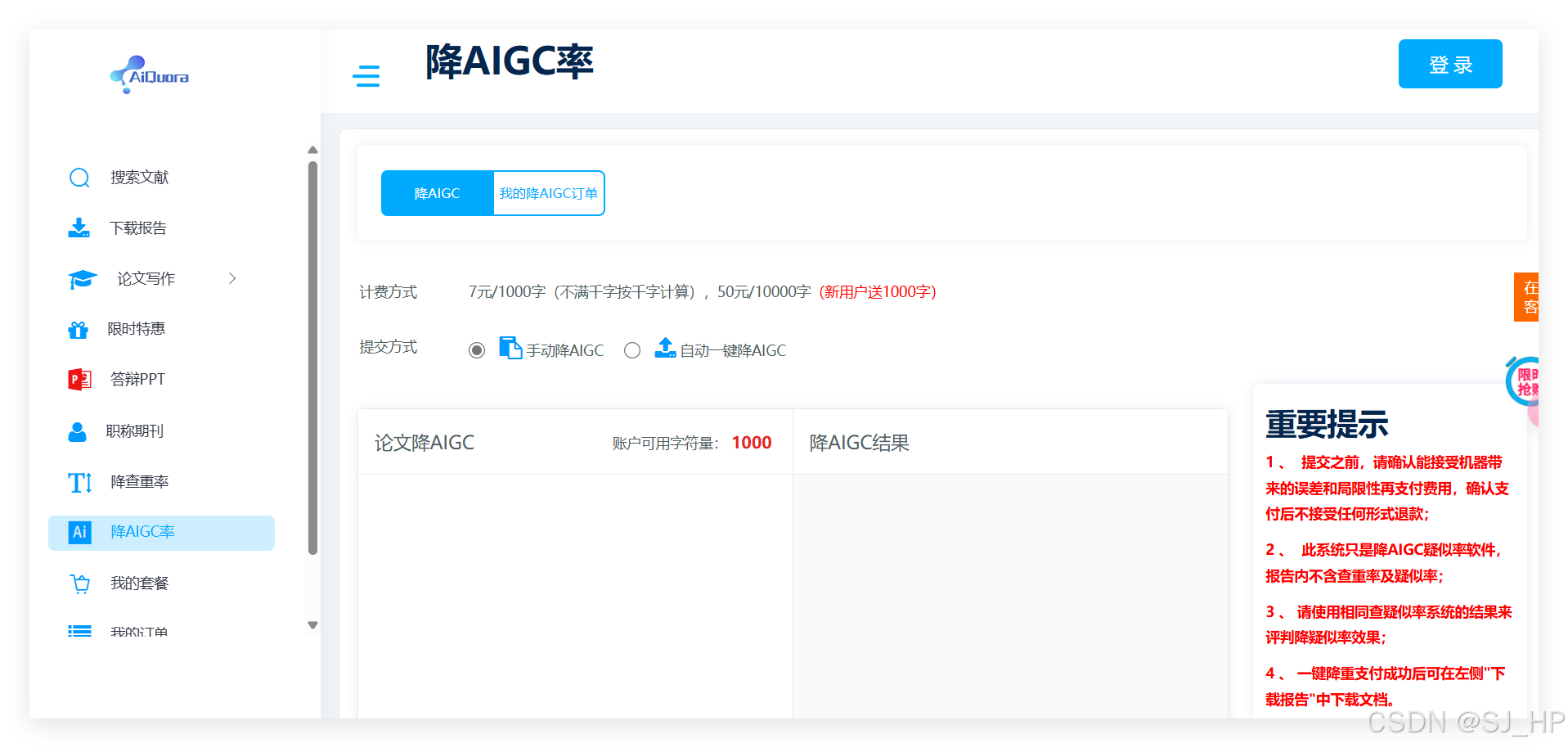Expand the 论文写作 submenu chevron
The width and height of the screenshot is (1568, 748).
click(x=232, y=278)
